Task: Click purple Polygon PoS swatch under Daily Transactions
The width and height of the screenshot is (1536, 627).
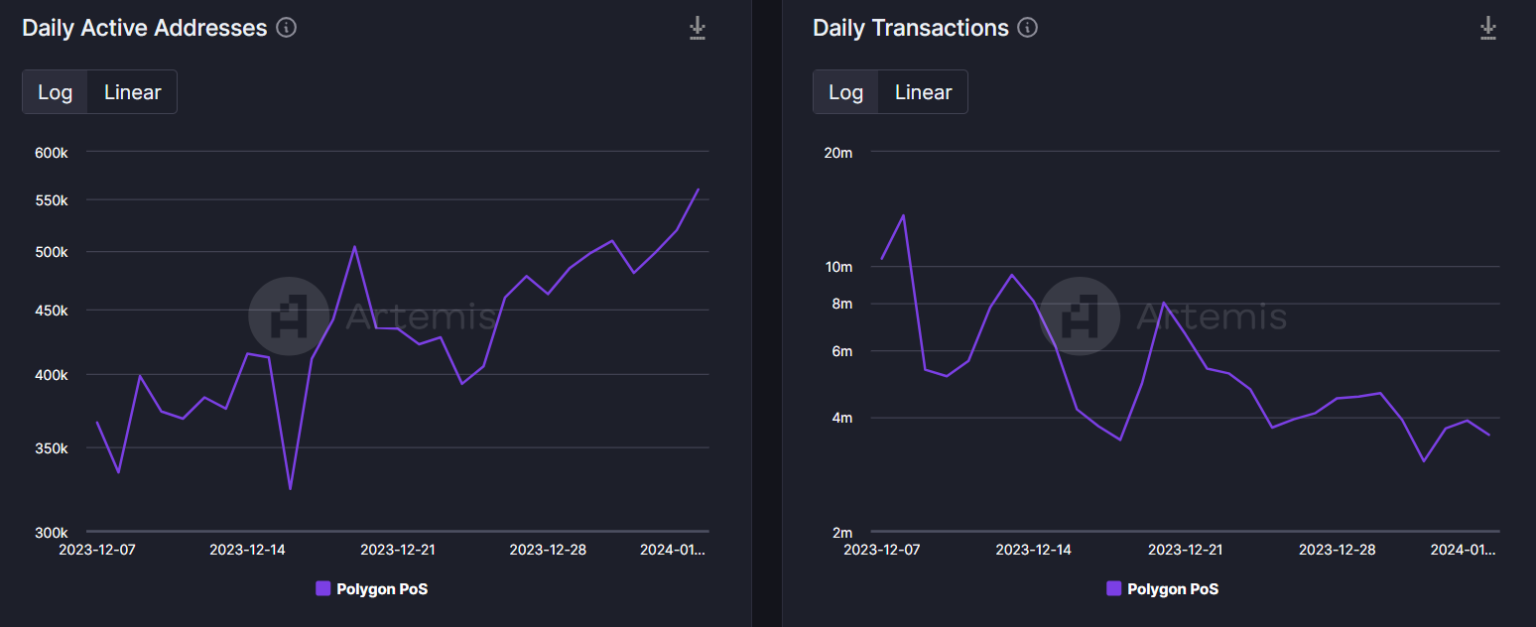Action: tap(1114, 589)
